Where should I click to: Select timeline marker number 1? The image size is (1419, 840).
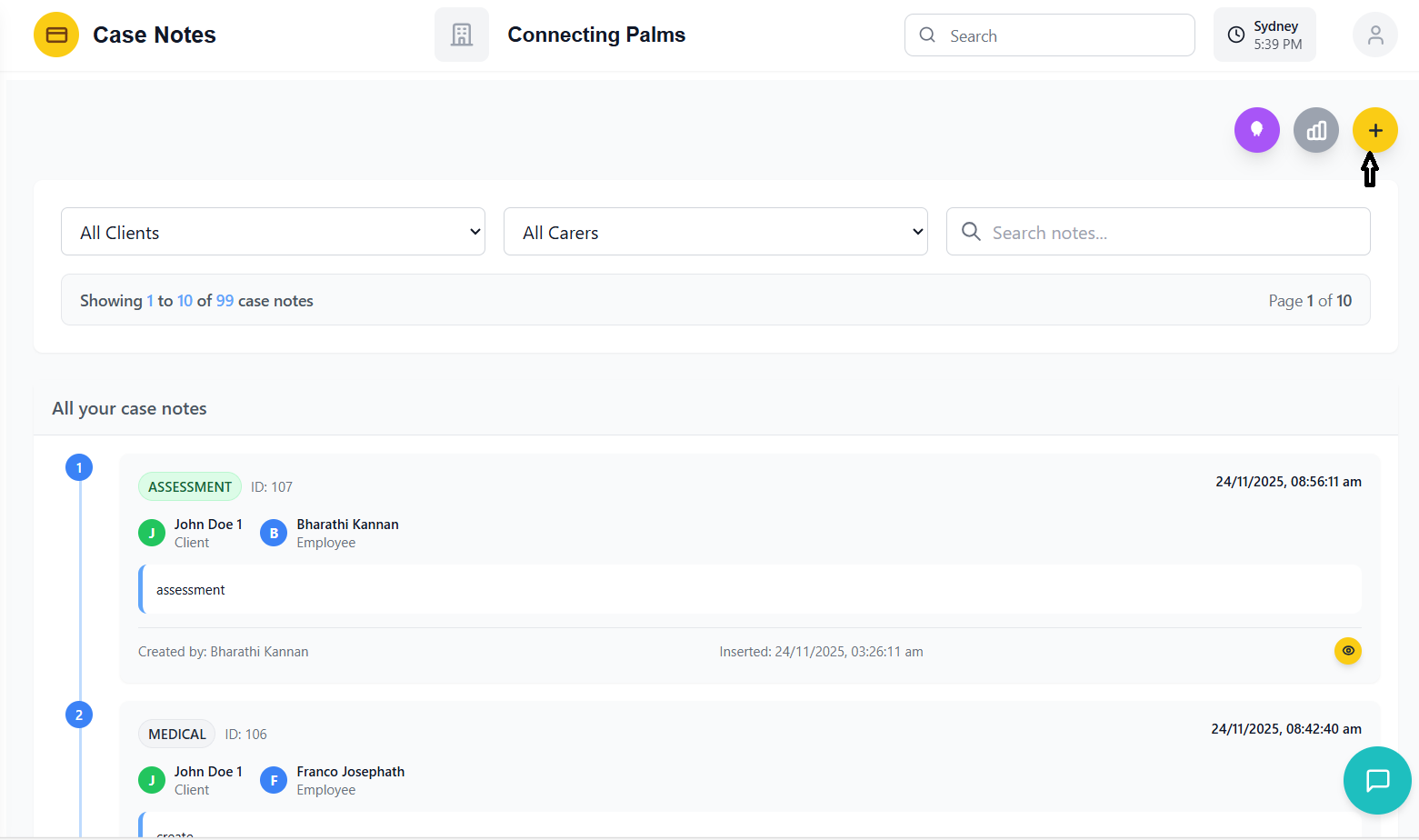[x=79, y=467]
